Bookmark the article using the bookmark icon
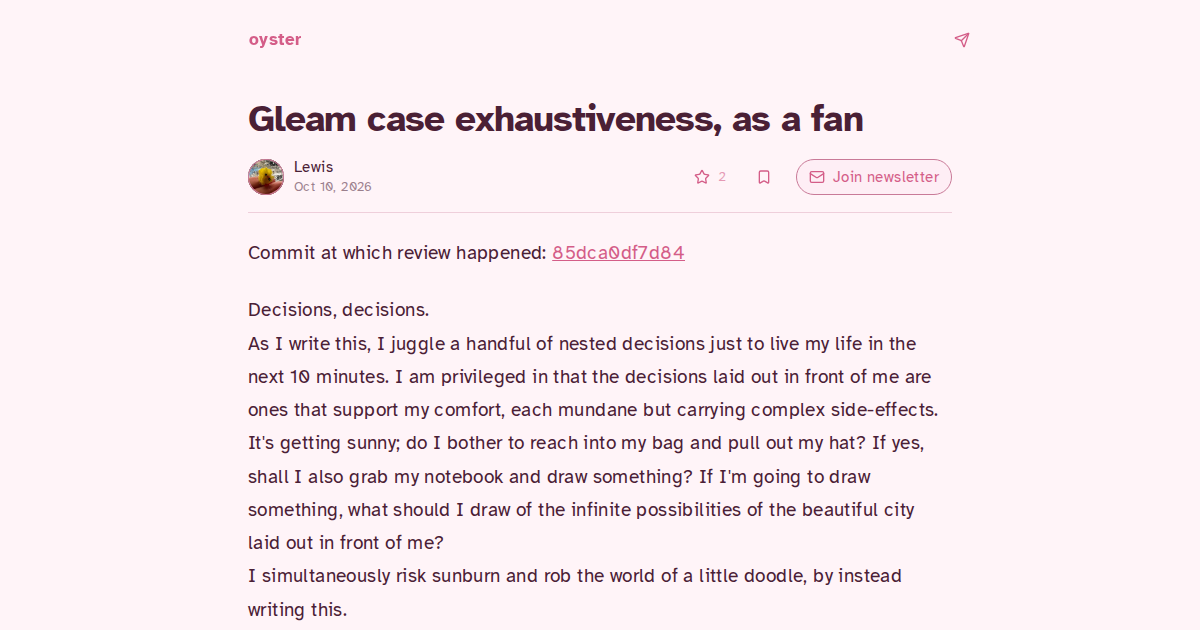1200x630 pixels. click(x=764, y=177)
